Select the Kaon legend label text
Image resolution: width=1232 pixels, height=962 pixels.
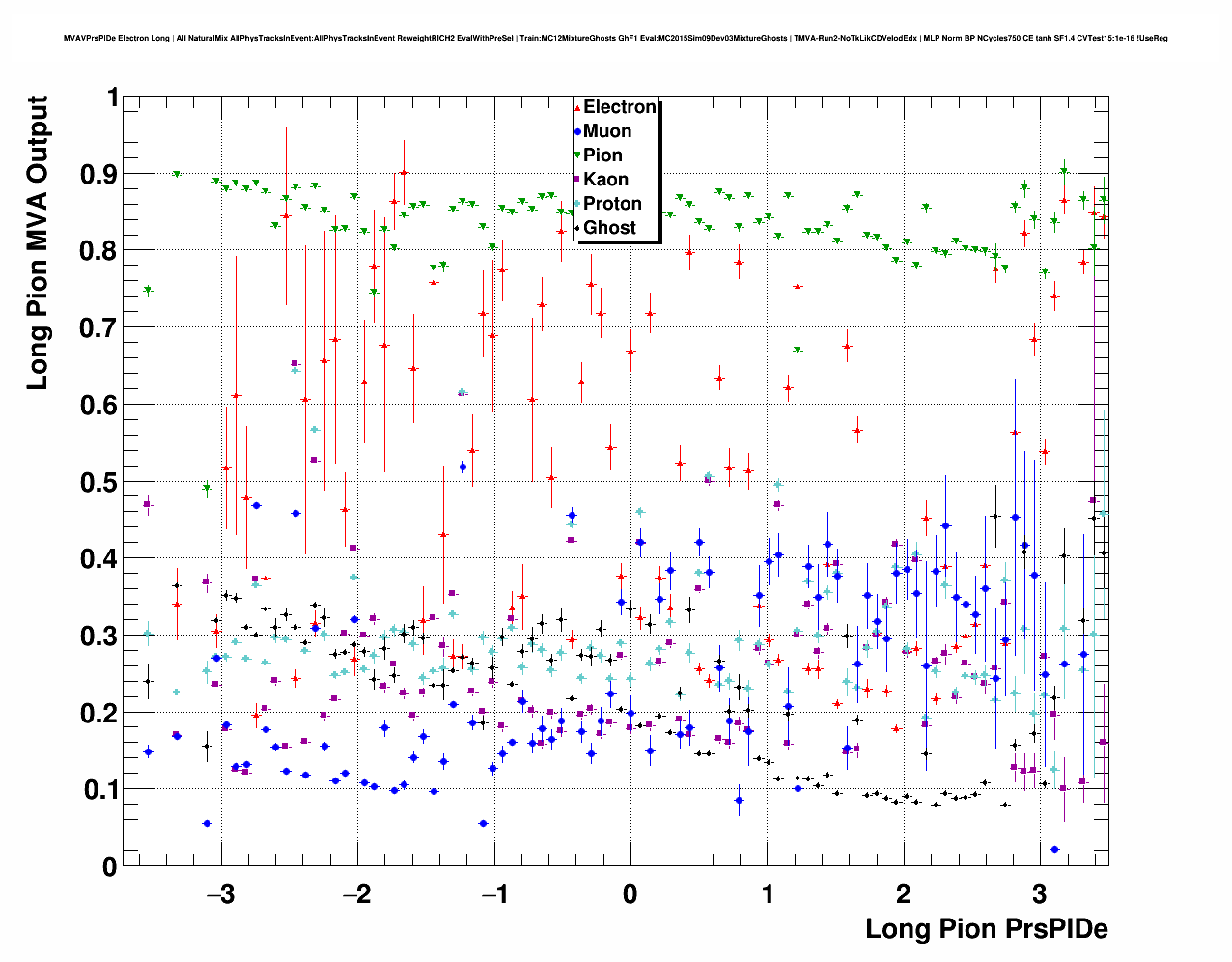pyautogui.click(x=605, y=180)
